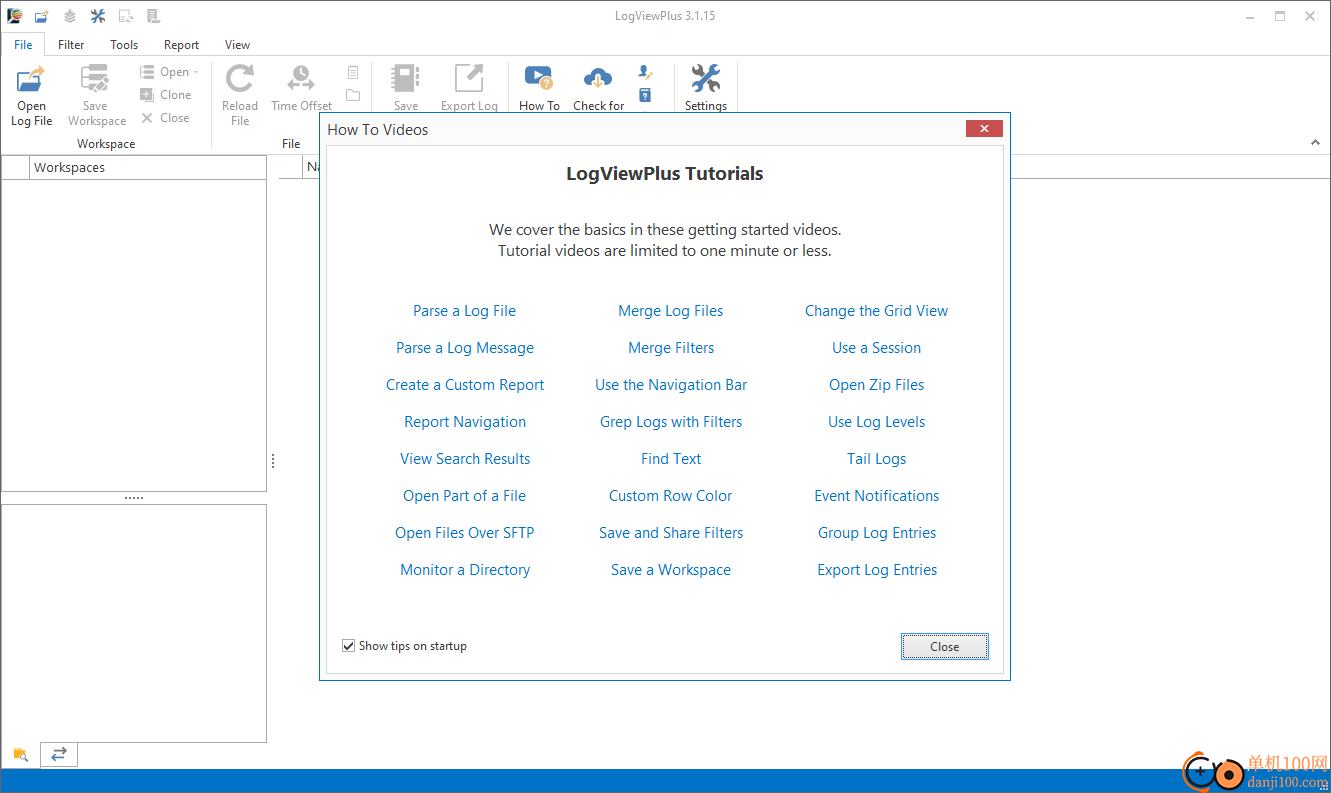Open the Use a Session tutorial
Screen dimensions: 1331x793
coord(876,348)
